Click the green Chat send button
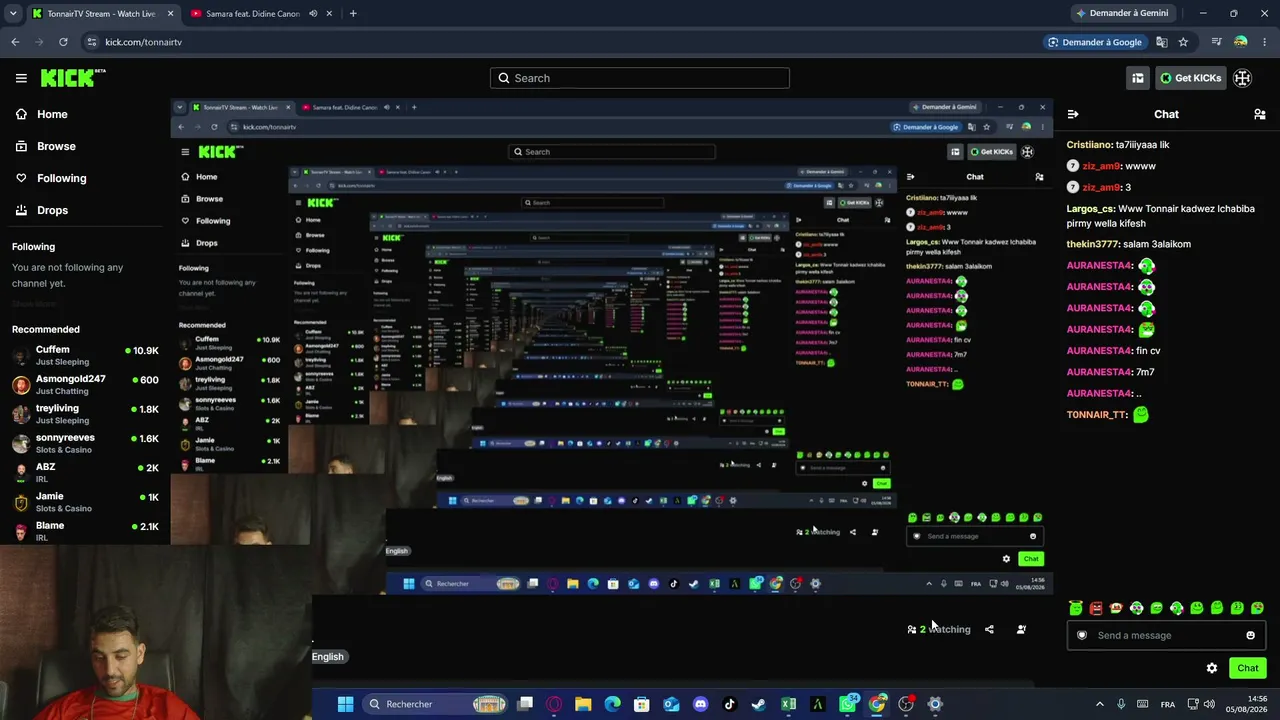1280x720 pixels. click(x=1248, y=668)
